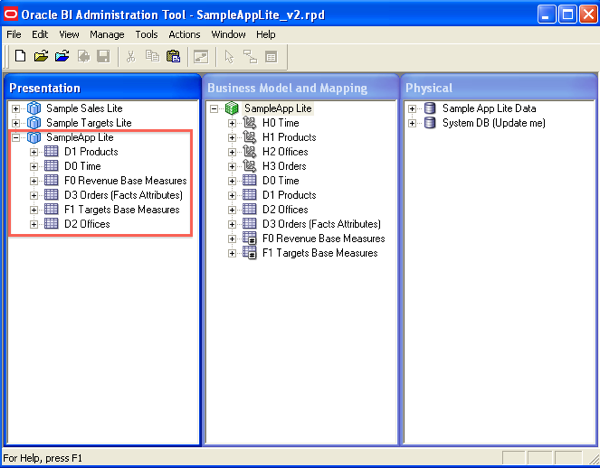Click the Check In Changes icon
Viewport: 600px width, 468px height.
click(x=83, y=56)
